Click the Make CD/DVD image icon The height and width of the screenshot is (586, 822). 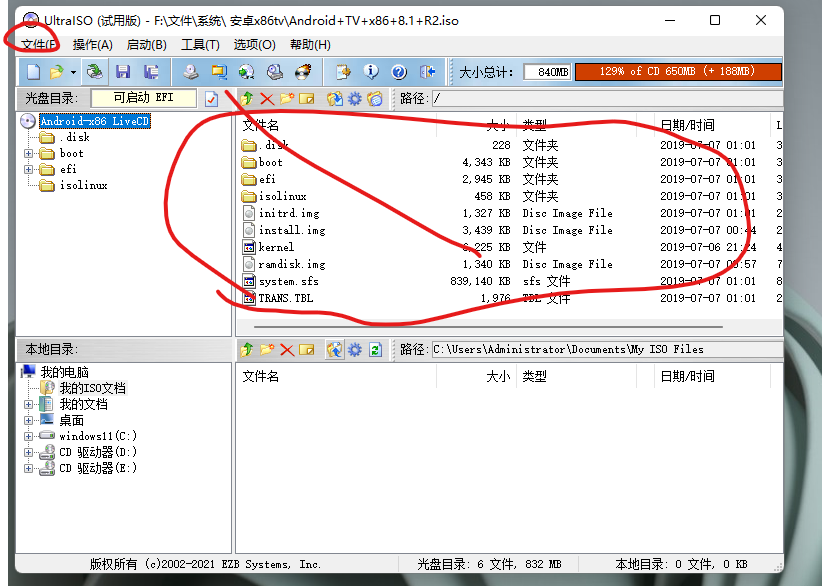[x=190, y=72]
